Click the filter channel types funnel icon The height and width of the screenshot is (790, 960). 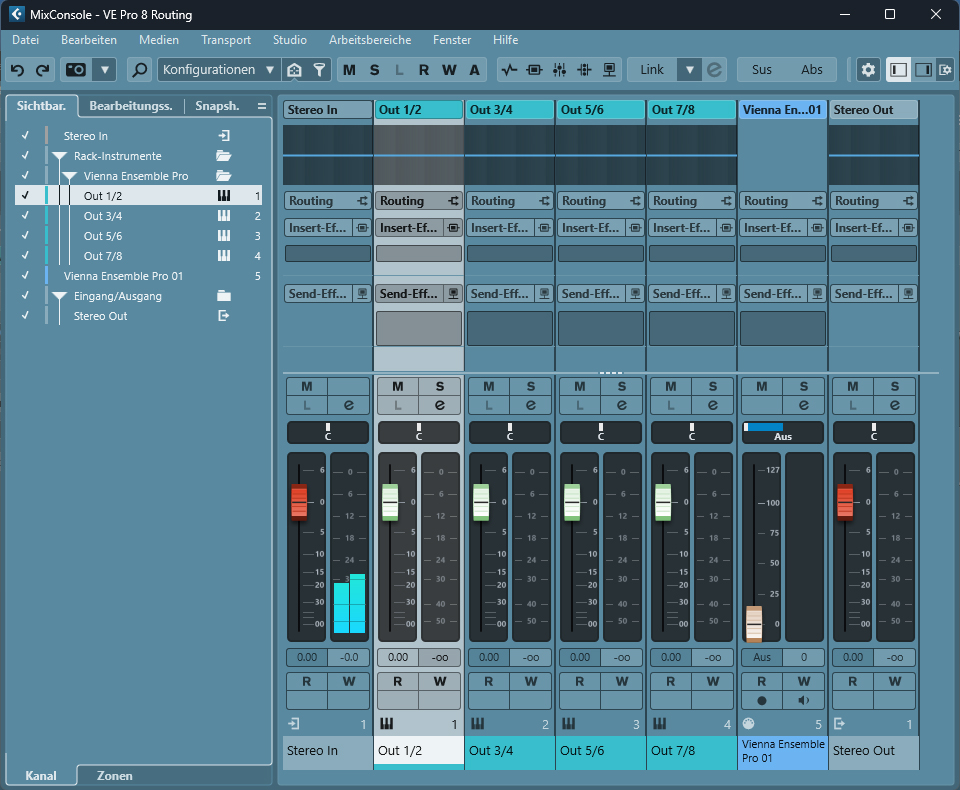pos(320,70)
